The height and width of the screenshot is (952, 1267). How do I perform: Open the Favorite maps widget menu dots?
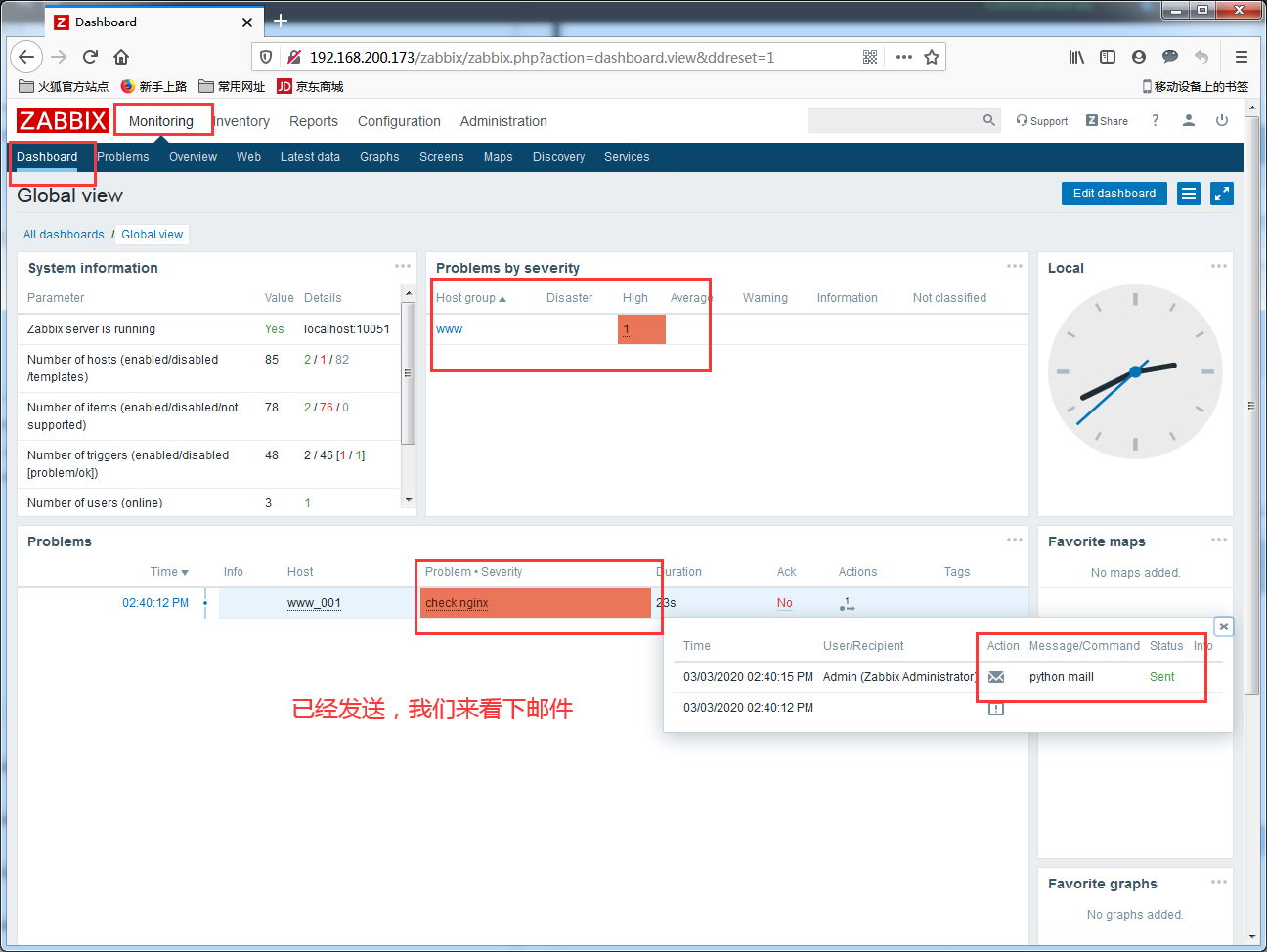pyautogui.click(x=1219, y=540)
